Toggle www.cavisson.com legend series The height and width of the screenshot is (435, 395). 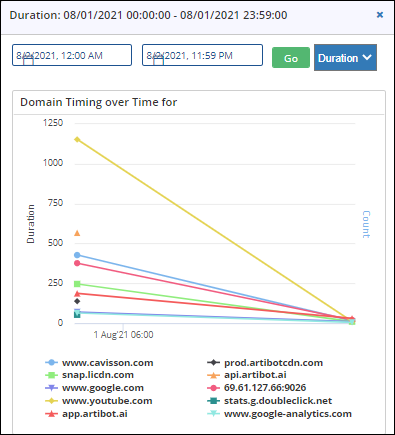[x=99, y=363]
